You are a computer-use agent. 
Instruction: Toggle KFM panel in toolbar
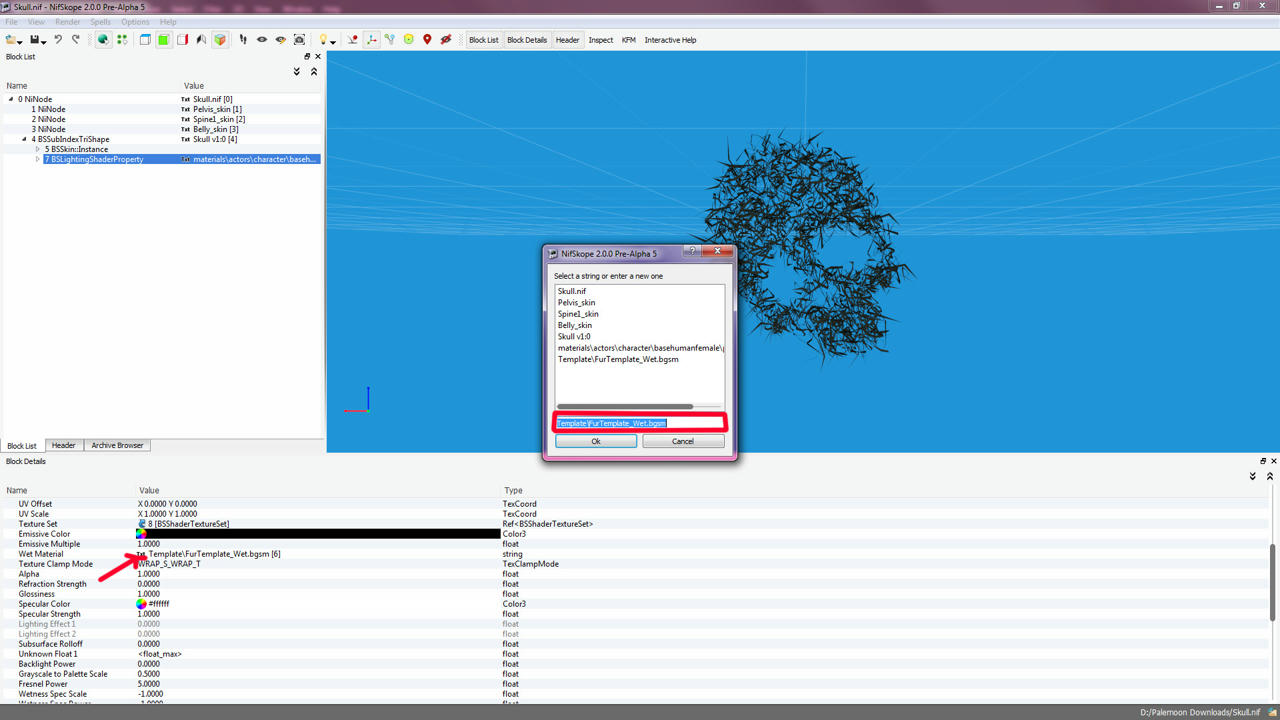(x=629, y=40)
